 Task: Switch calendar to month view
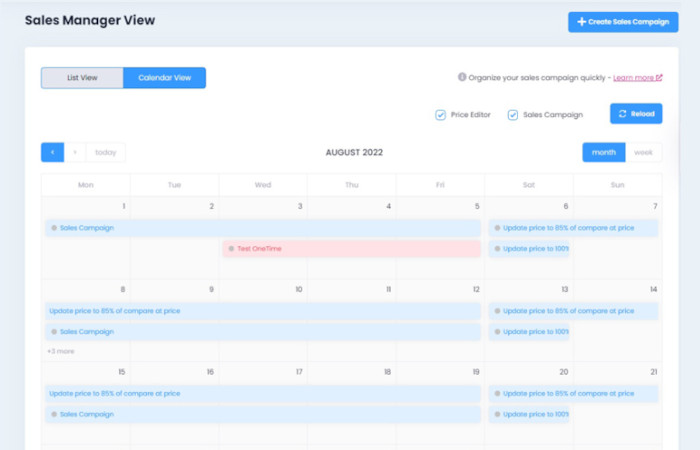[604, 152]
